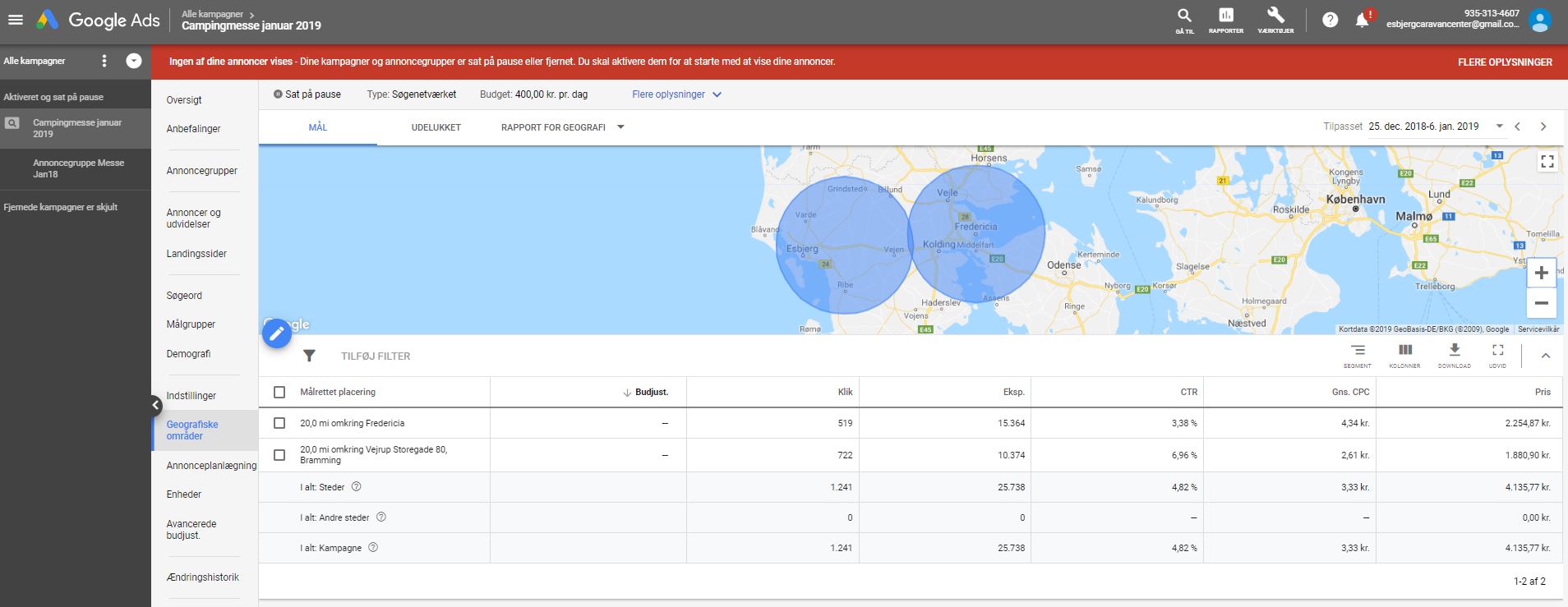Go to the previous date range
This screenshot has height=607, width=1568.
(1517, 126)
